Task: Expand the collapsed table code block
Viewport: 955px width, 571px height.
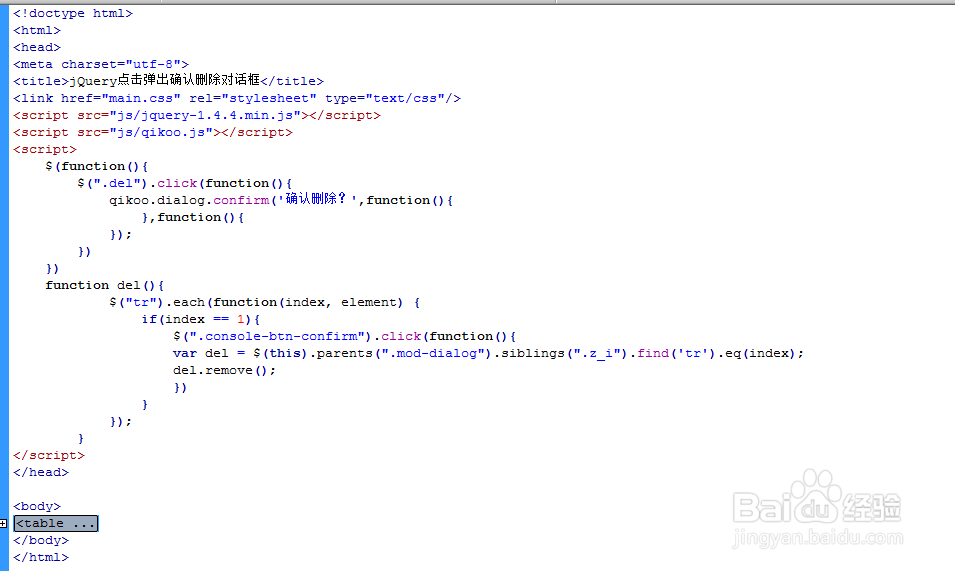Action: pos(4,524)
